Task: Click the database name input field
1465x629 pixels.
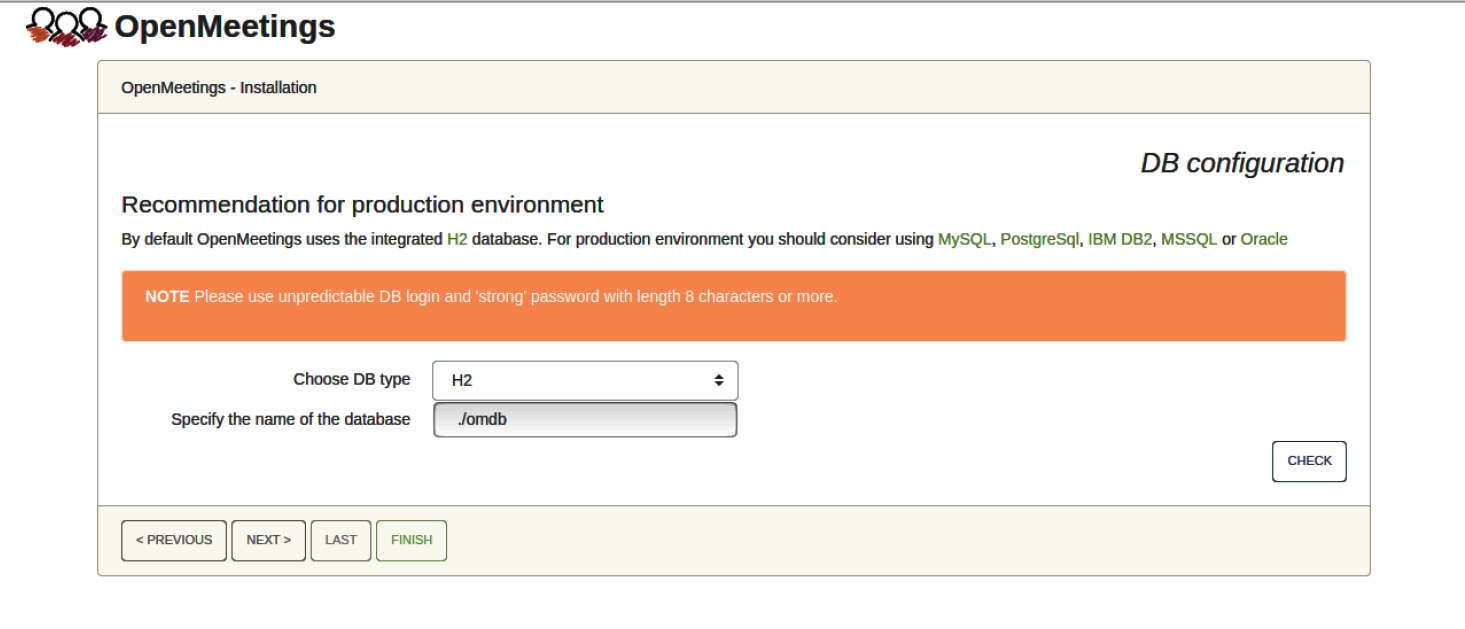Action: [x=585, y=420]
